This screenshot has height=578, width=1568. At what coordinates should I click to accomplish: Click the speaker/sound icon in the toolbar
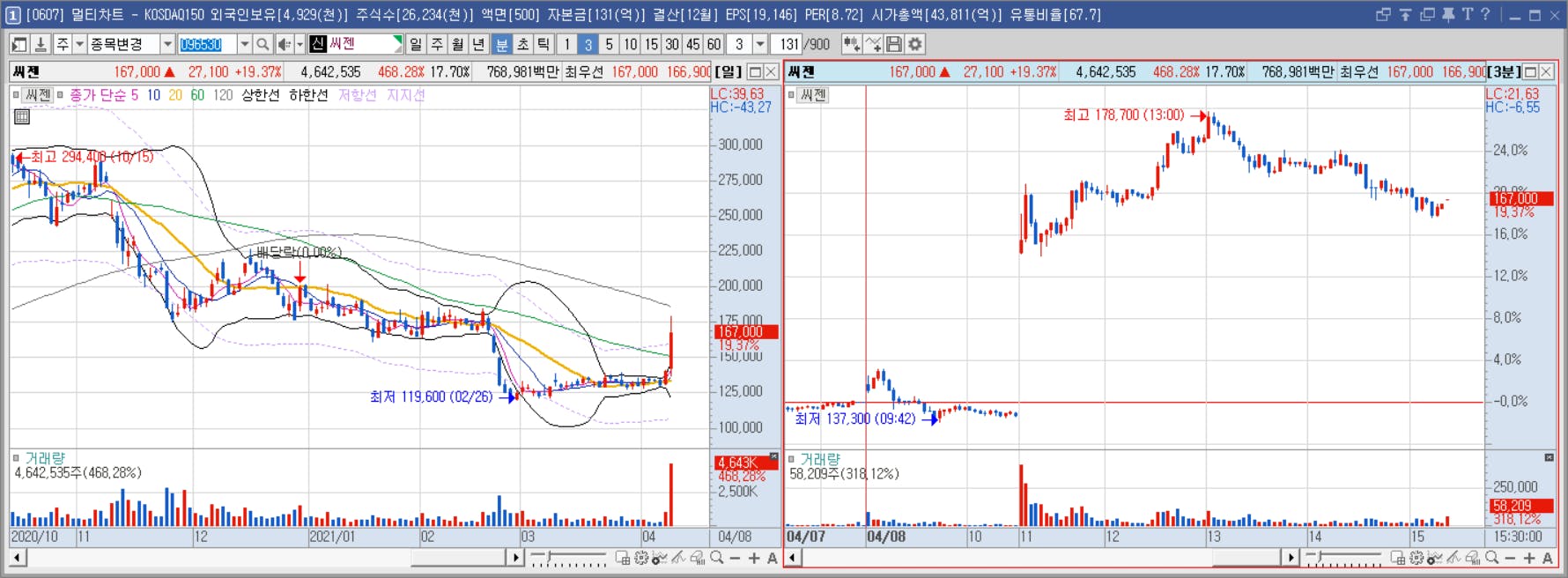(x=284, y=44)
